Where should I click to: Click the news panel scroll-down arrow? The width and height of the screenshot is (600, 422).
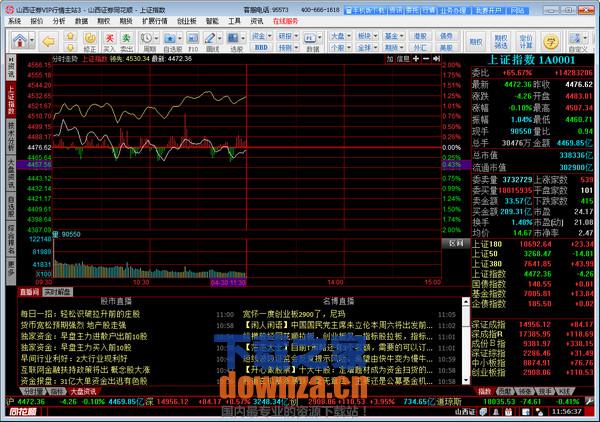(x=466, y=380)
